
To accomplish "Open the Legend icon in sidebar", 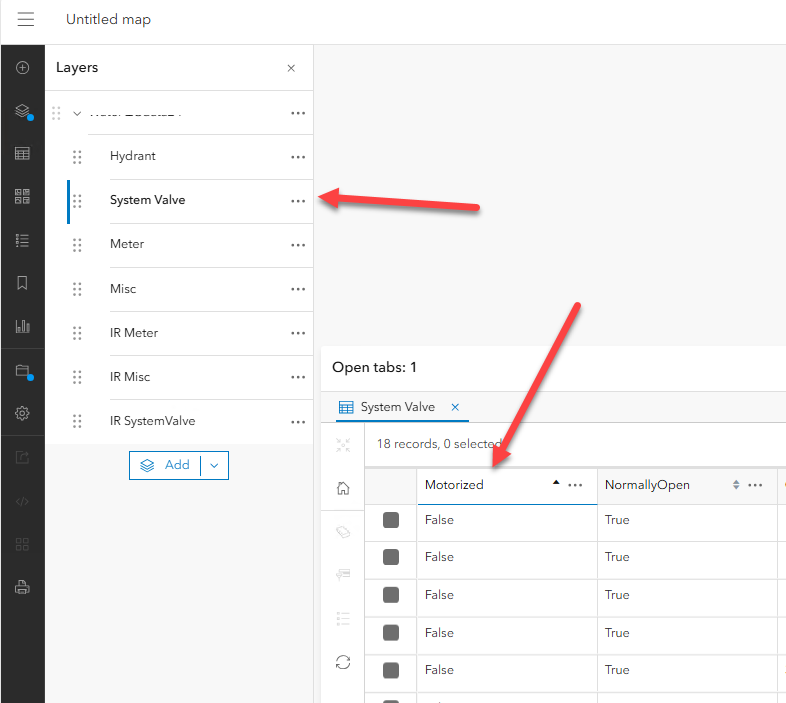I will point(22,240).
